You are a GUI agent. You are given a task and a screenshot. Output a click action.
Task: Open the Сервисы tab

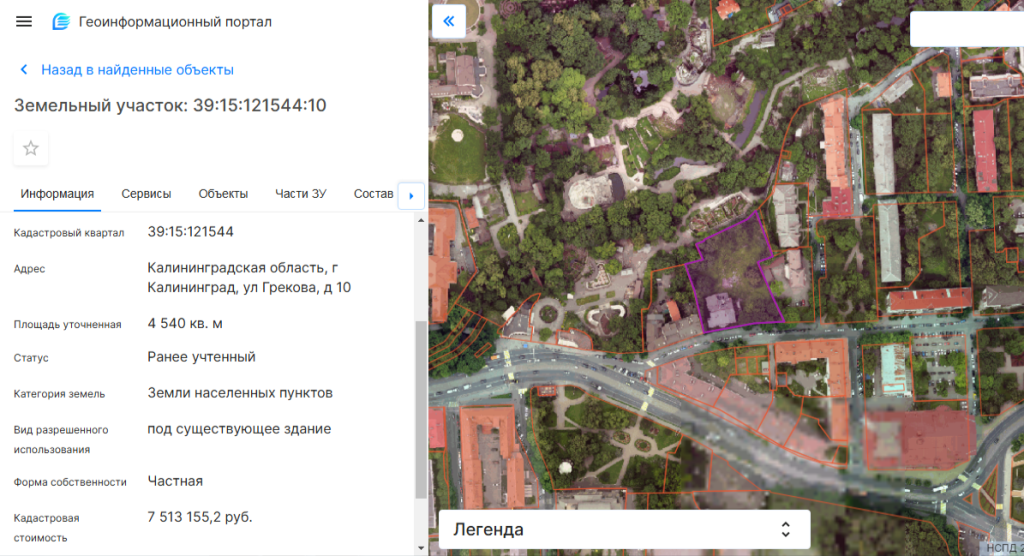pos(146,194)
